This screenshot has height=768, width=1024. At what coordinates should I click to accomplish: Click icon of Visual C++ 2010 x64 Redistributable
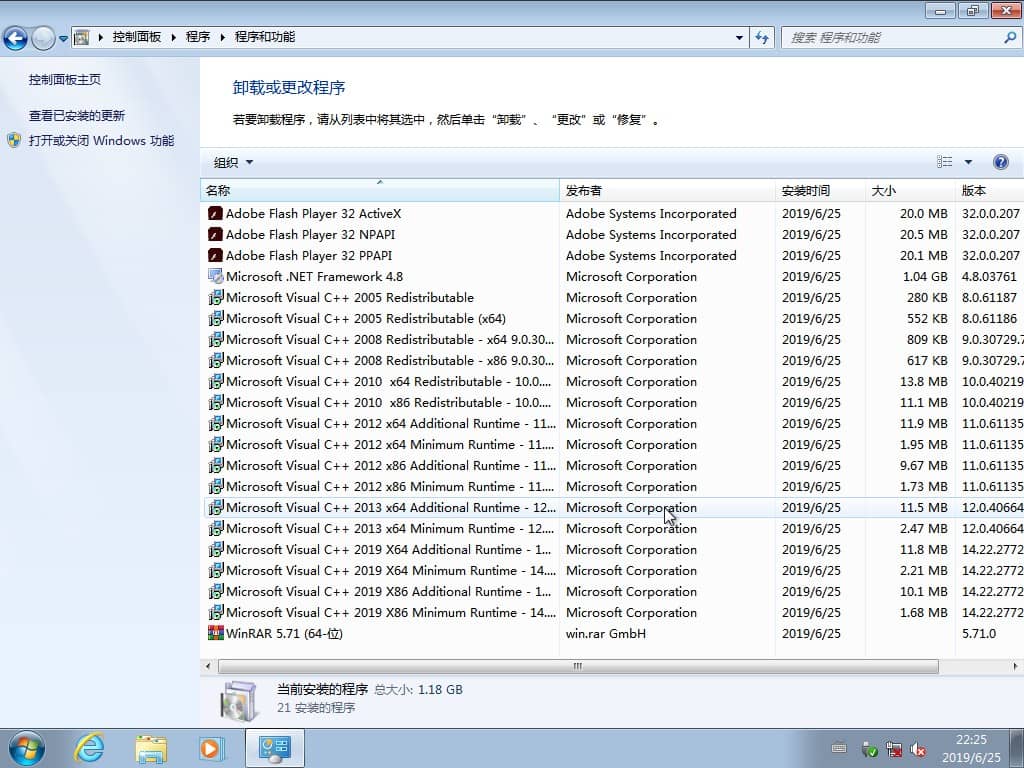[215, 381]
